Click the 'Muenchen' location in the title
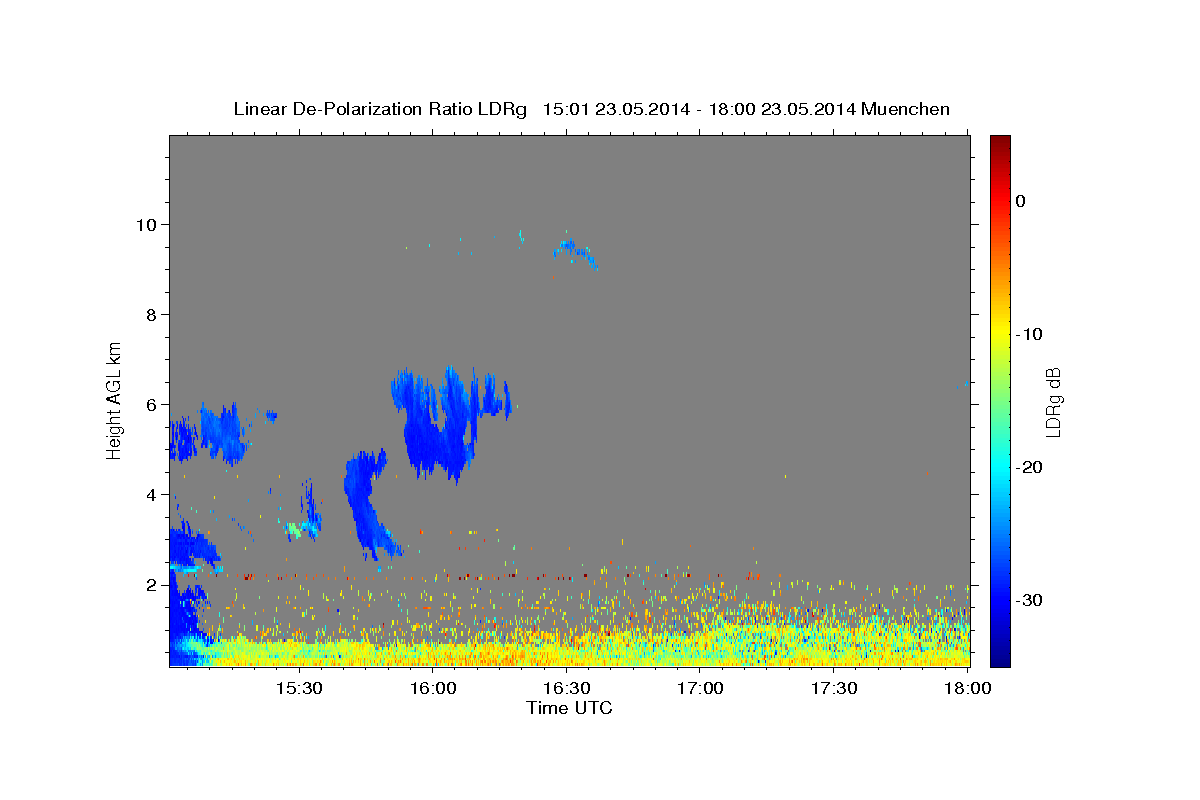1200x800 pixels. pos(906,109)
